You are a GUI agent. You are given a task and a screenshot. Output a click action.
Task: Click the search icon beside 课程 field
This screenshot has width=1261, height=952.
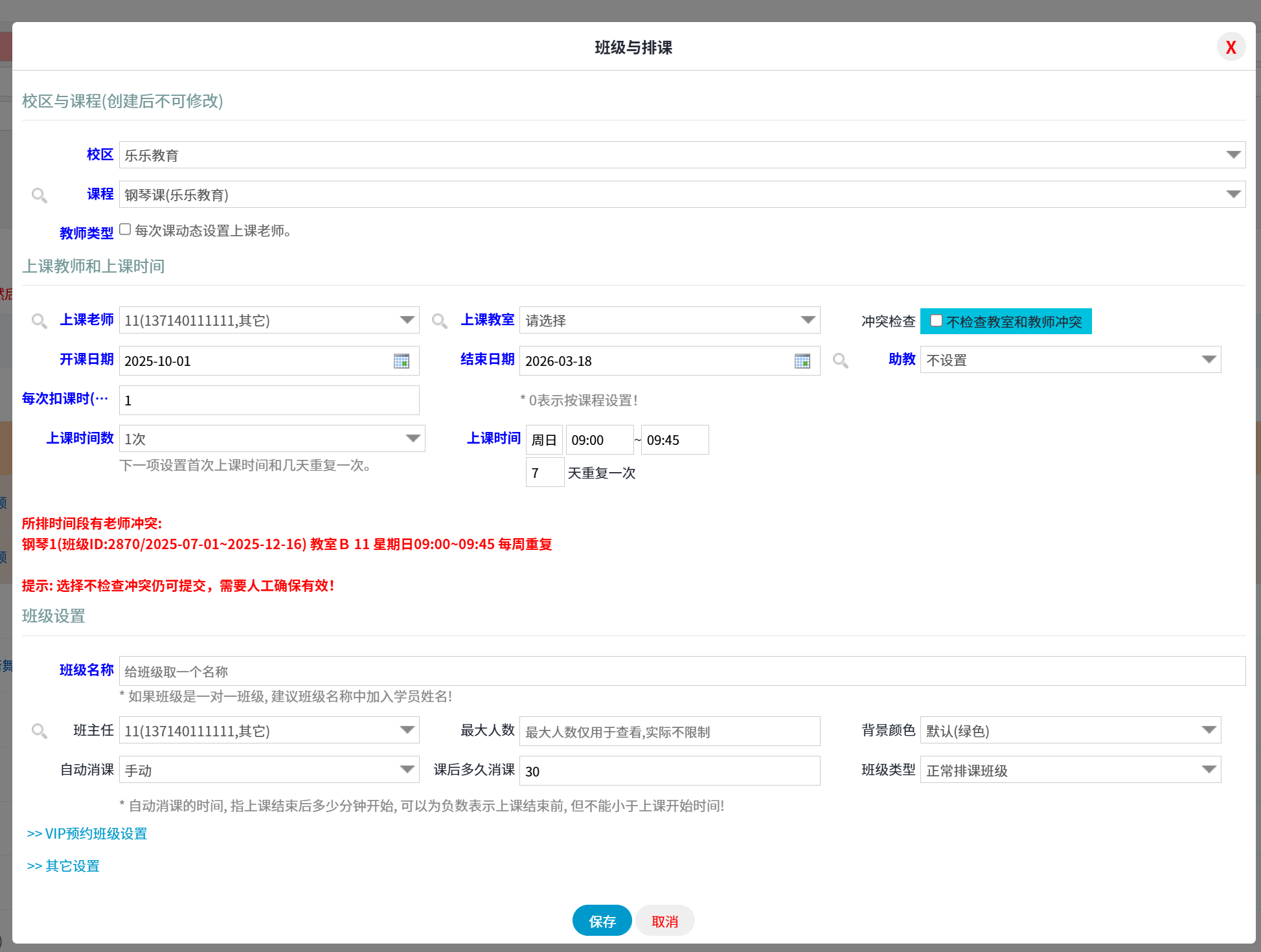[x=40, y=195]
